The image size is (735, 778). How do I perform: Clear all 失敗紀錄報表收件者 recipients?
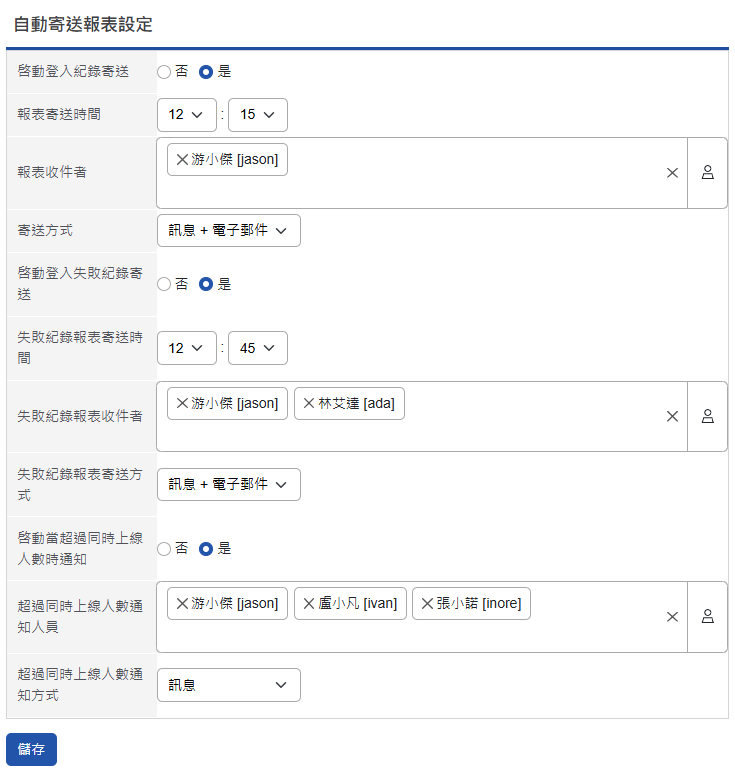(x=672, y=417)
